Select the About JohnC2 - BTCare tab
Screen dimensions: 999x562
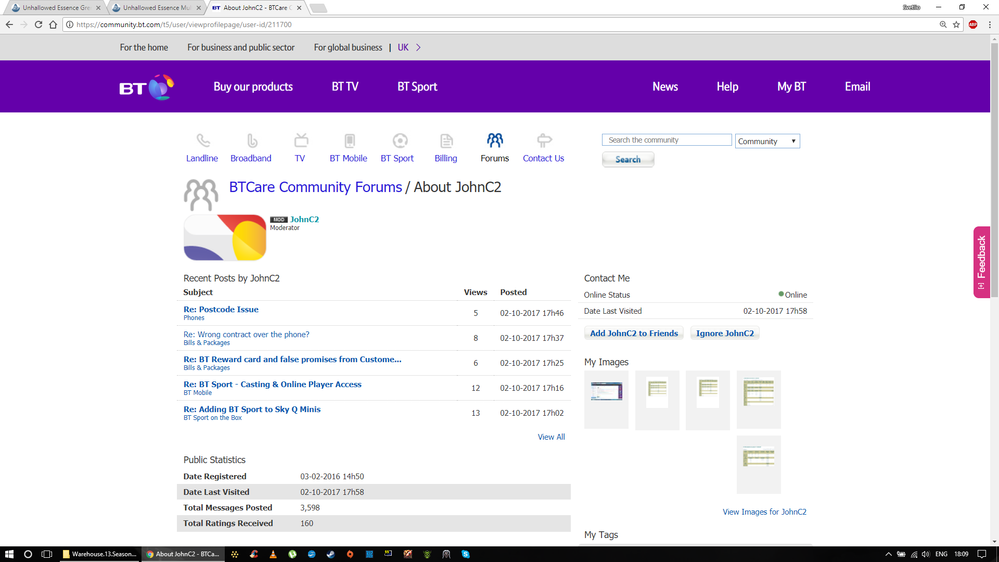(x=255, y=8)
